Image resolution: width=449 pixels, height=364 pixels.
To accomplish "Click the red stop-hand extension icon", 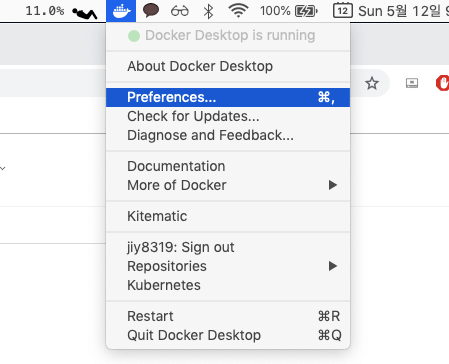I will click(442, 83).
